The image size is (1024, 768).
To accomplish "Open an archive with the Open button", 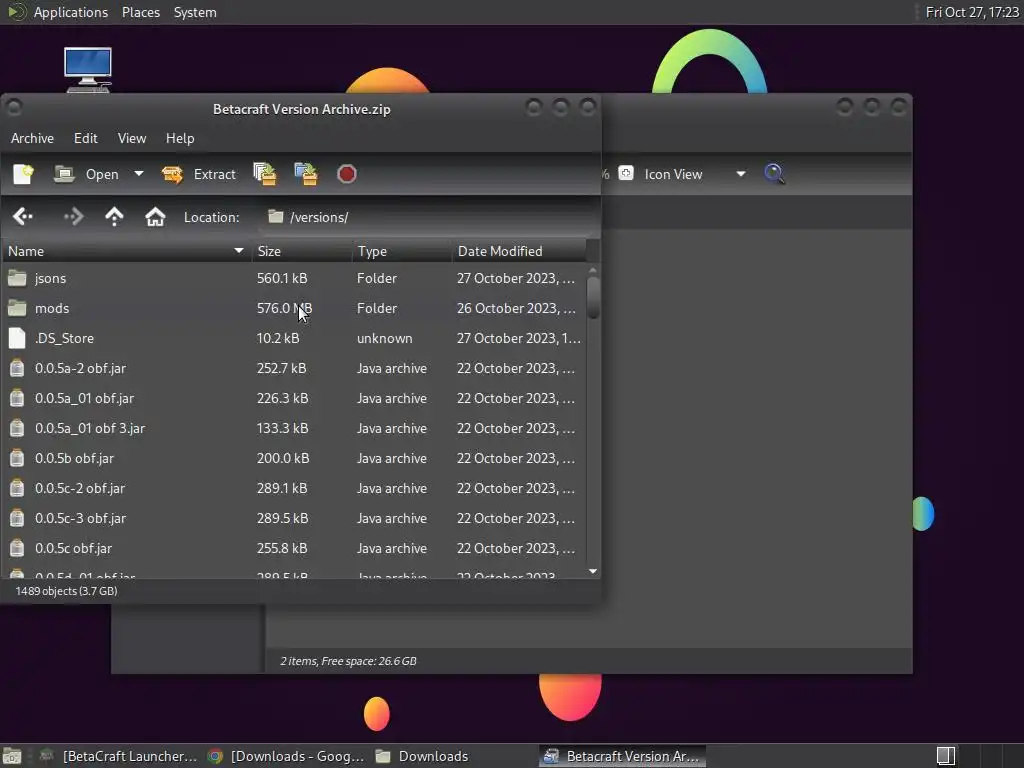I will point(86,174).
